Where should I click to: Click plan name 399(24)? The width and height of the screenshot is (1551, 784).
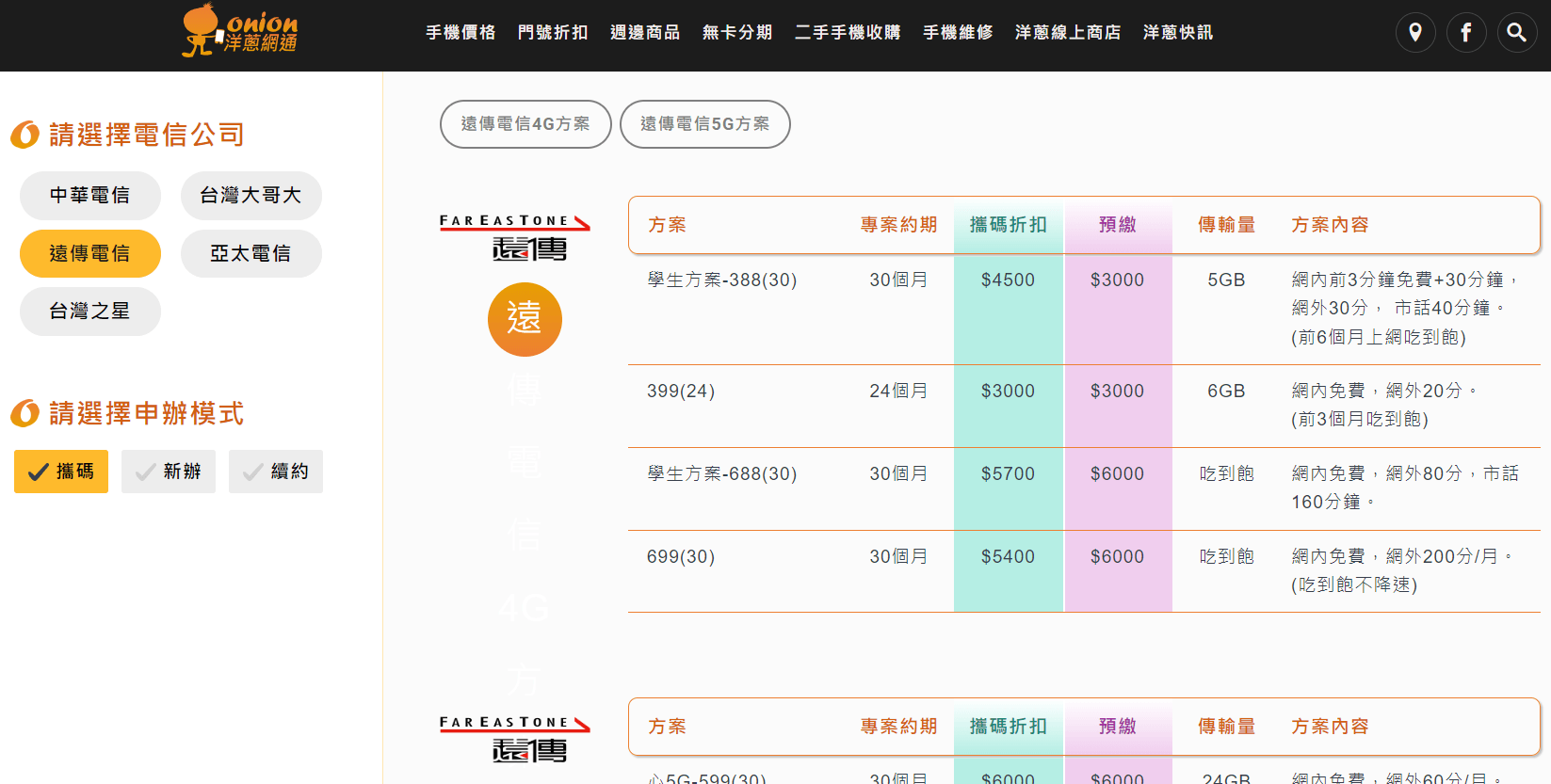pos(681,392)
